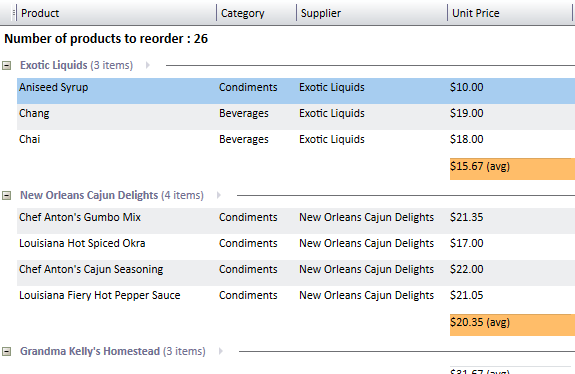The height and width of the screenshot is (374, 575).
Task: Click the $20.35 average summary cell
Action: [x=512, y=325]
